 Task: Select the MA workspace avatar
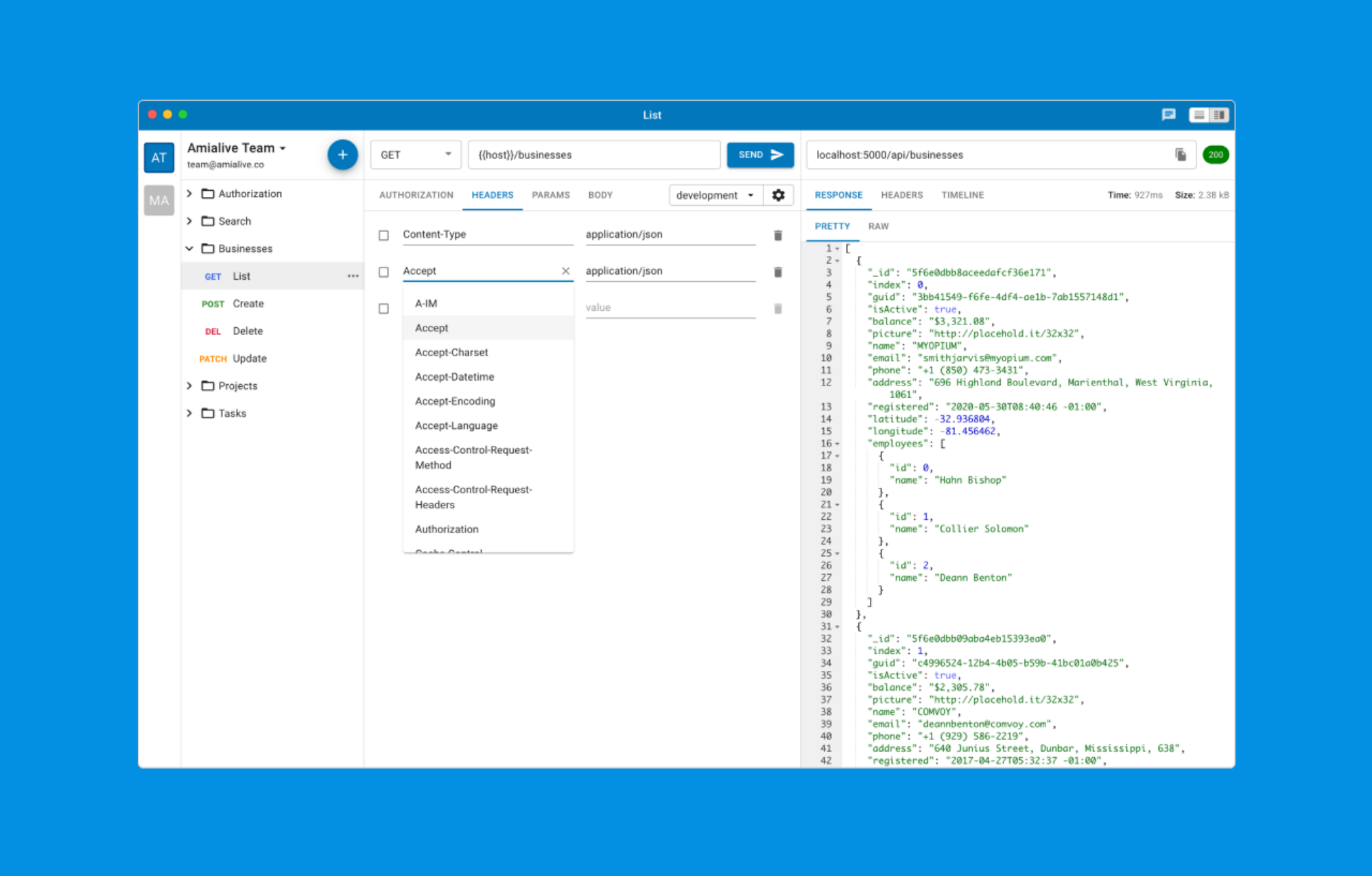pyautogui.click(x=158, y=200)
